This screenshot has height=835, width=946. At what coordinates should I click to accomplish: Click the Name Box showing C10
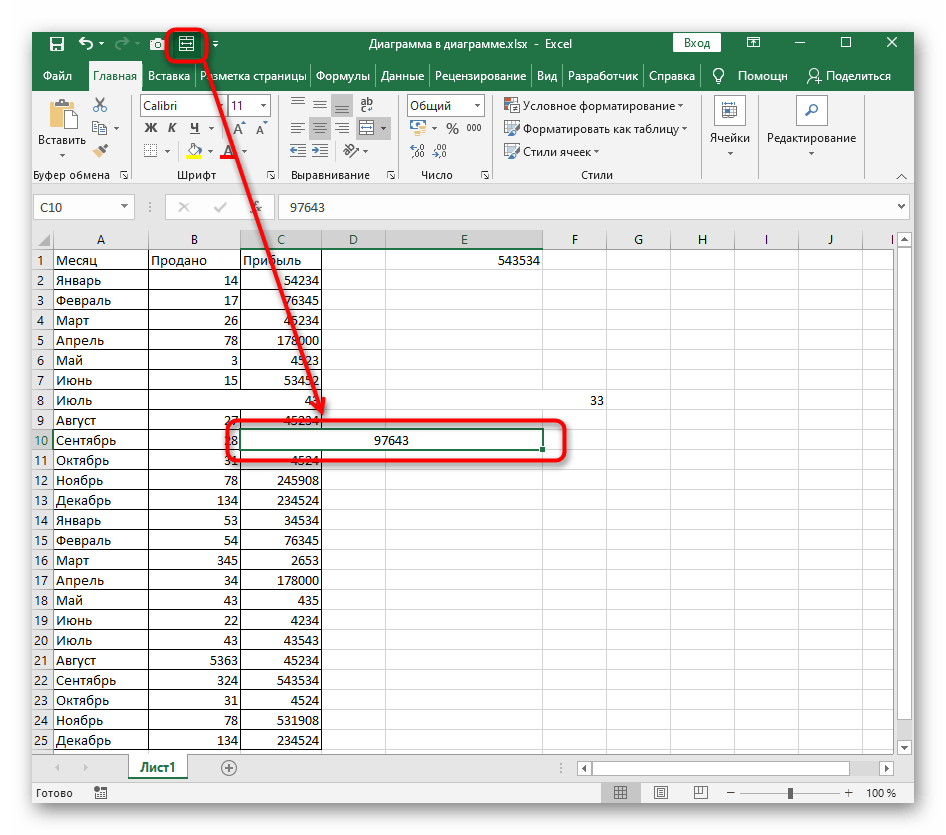[75, 207]
